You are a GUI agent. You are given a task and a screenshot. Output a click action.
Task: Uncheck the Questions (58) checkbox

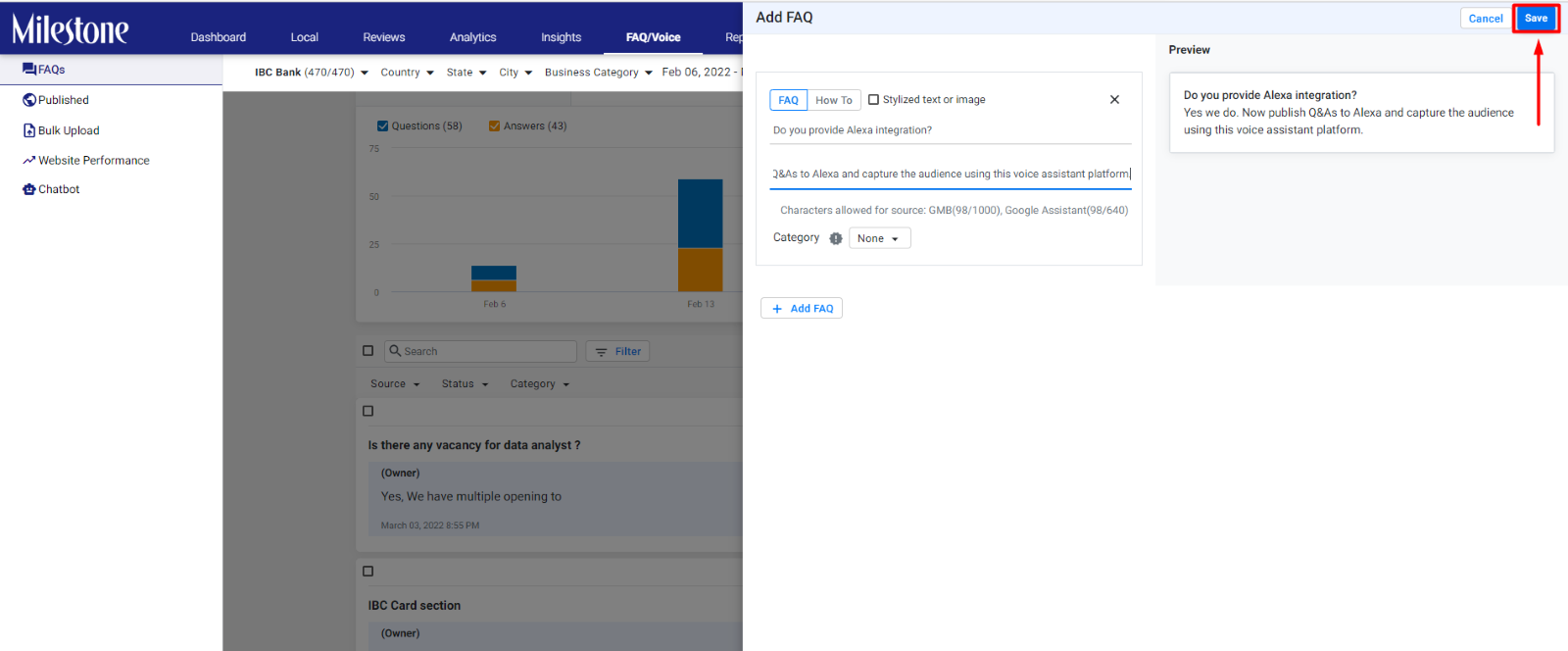[x=383, y=125]
